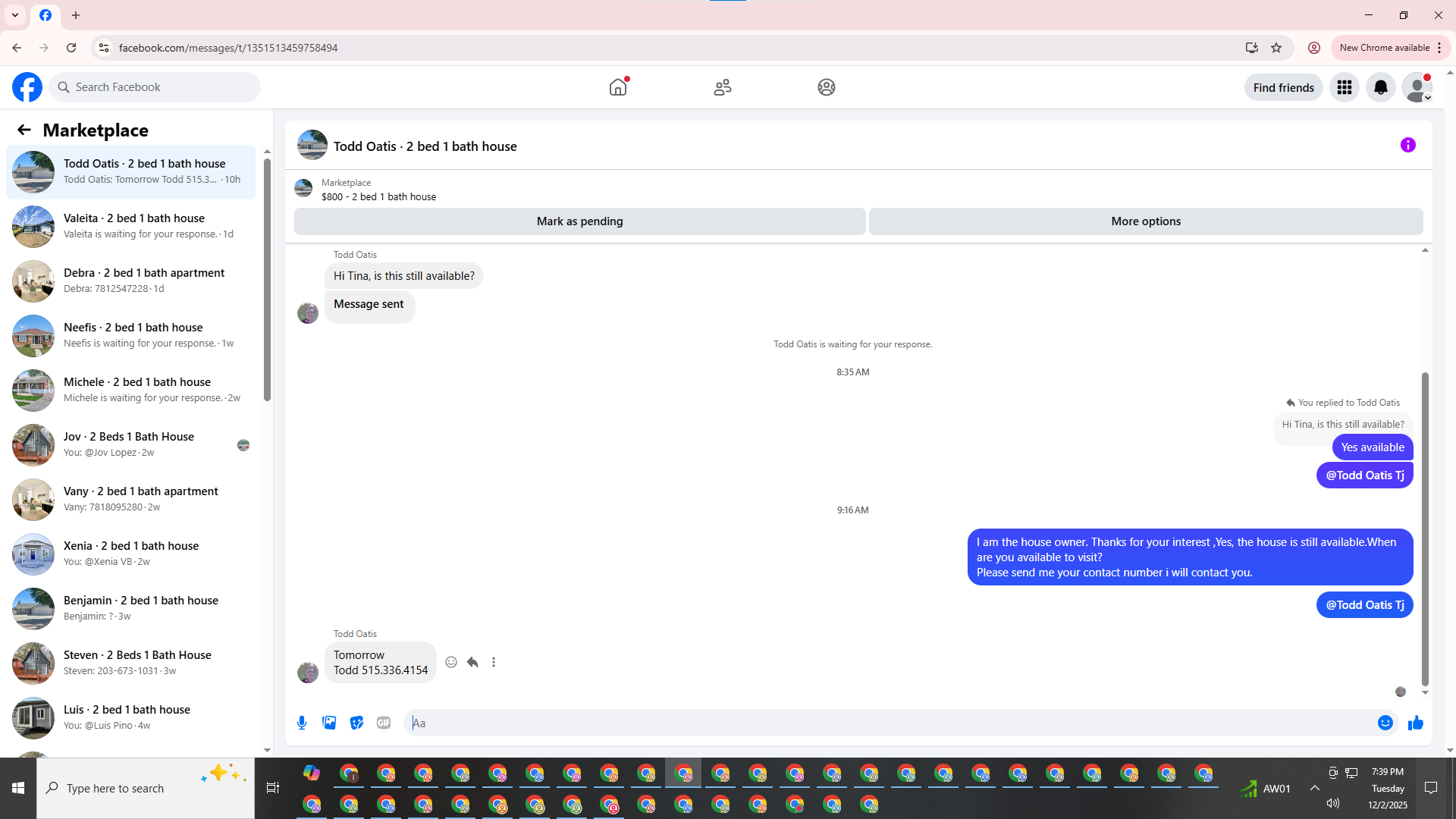Expand the account profile menu
This screenshot has width=1456, height=819.
(1417, 87)
